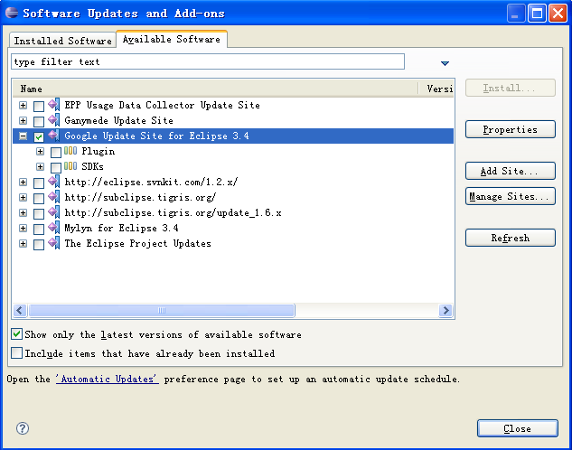Expand the subclipse.tigris.org/ node
Viewport: 572px width, 450px height.
coord(23,198)
